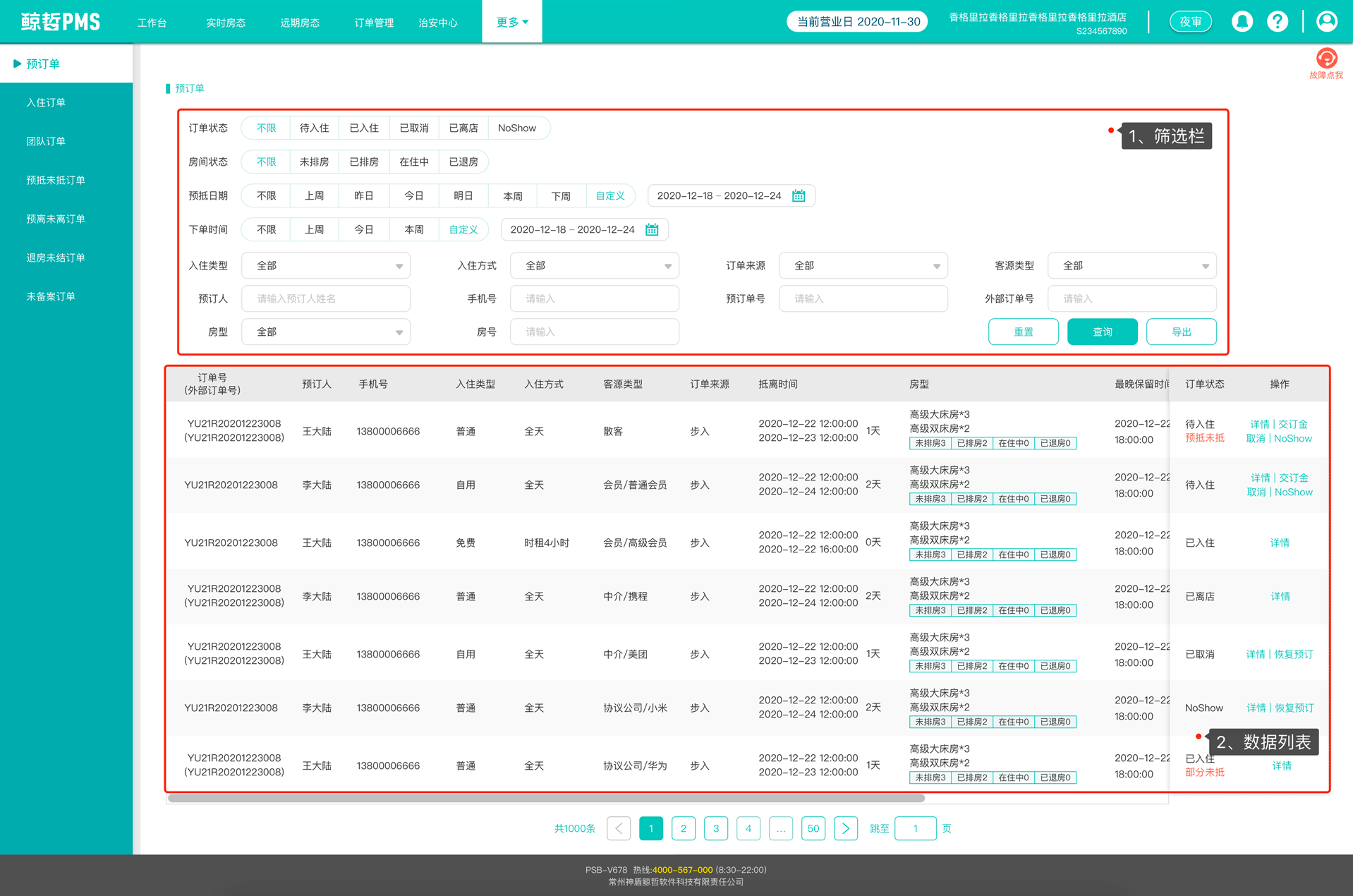This screenshot has height=896, width=1353.
Task: Select 订单状态 filter NoShow
Action: [517, 128]
